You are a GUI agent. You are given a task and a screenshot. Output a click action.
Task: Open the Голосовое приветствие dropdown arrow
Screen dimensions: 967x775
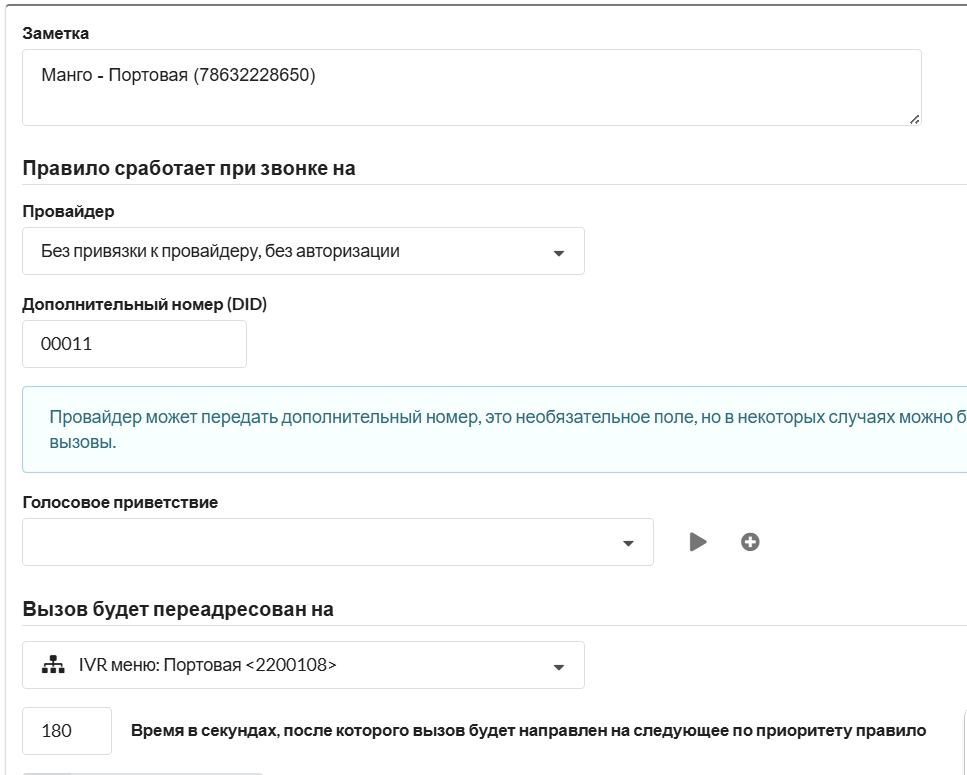(628, 543)
